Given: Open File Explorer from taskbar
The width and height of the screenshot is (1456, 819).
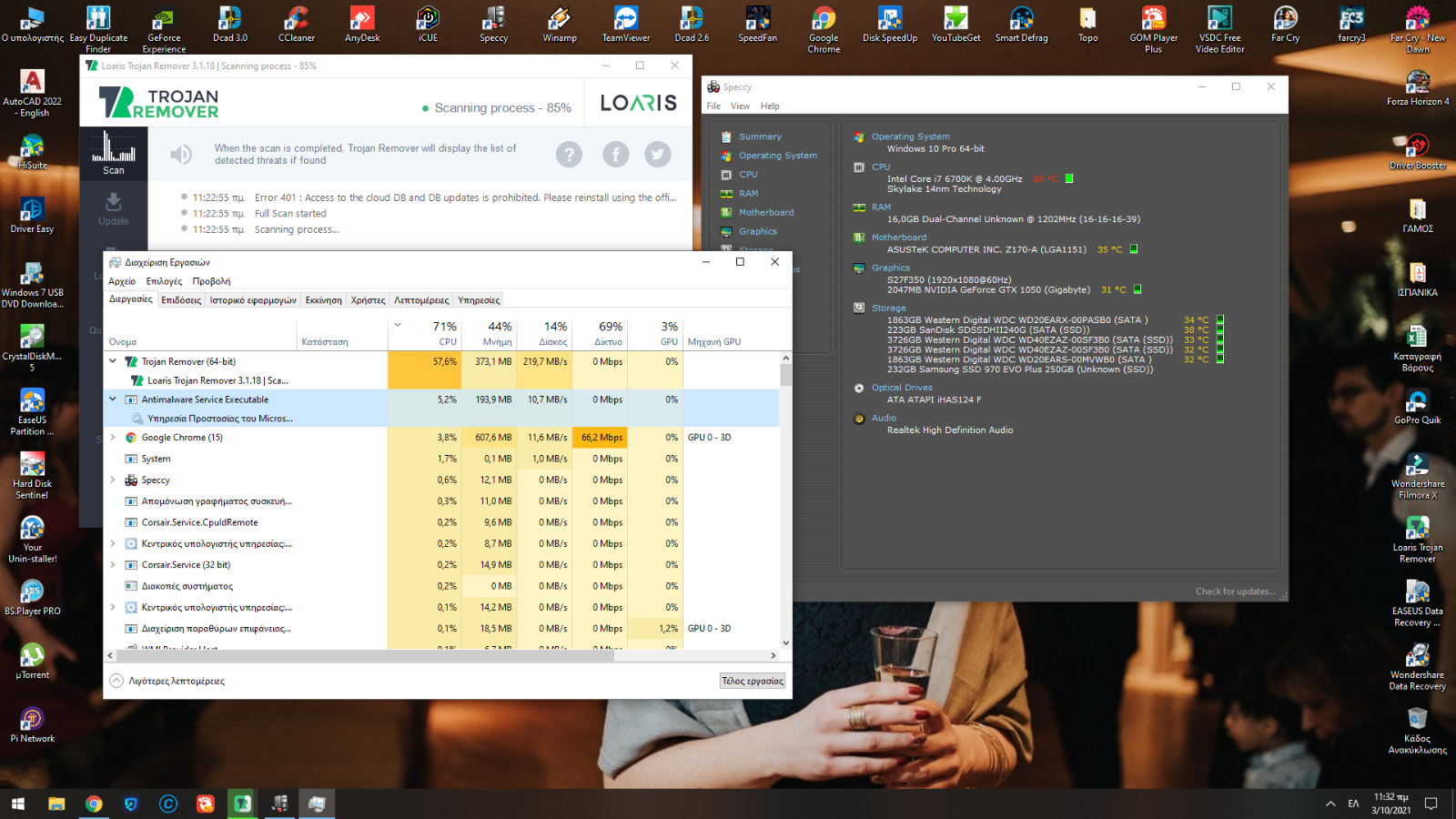Looking at the screenshot, I should pos(56,804).
